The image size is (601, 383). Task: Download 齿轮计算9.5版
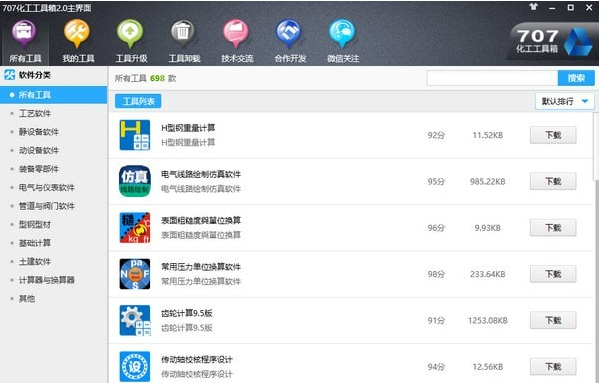coord(553,320)
